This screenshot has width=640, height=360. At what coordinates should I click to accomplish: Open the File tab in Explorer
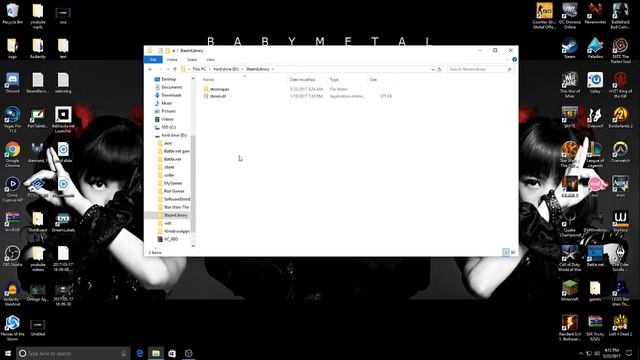coord(153,60)
